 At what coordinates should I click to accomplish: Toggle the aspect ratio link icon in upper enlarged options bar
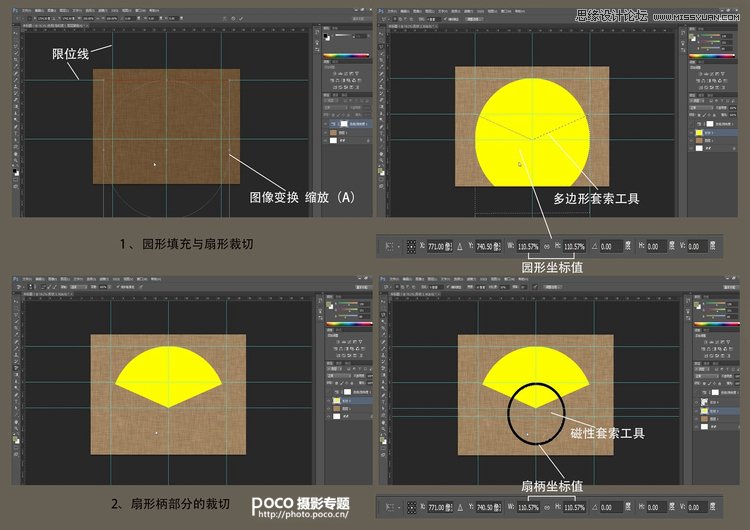pyautogui.click(x=547, y=247)
